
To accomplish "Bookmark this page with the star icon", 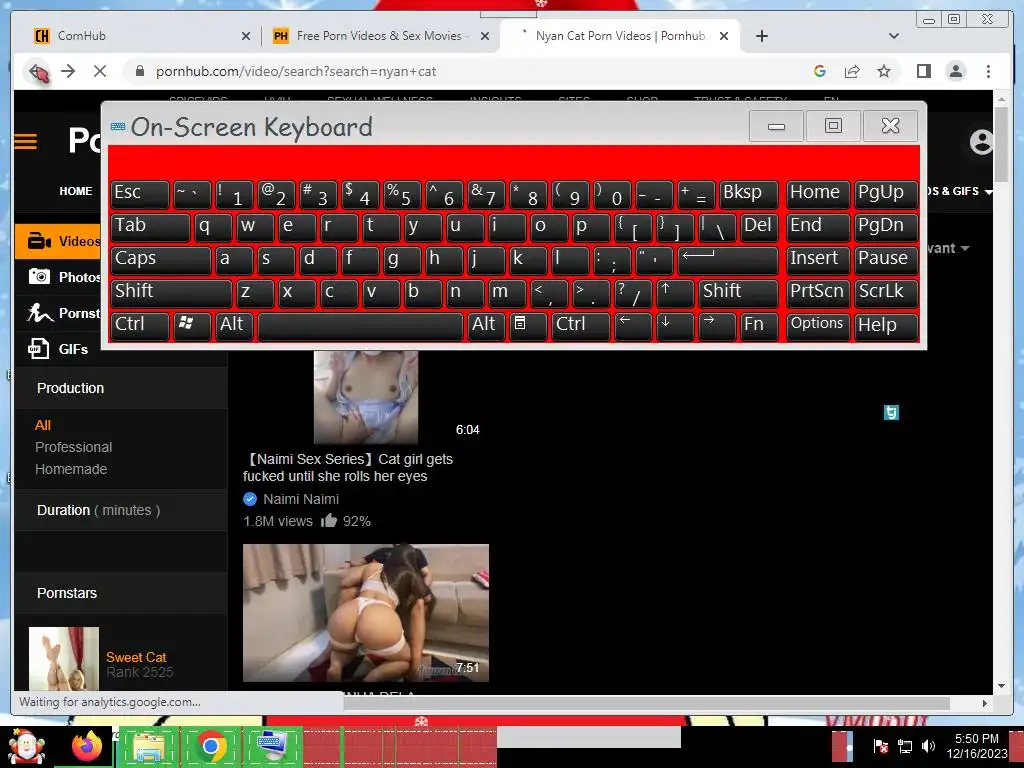I will click(884, 71).
